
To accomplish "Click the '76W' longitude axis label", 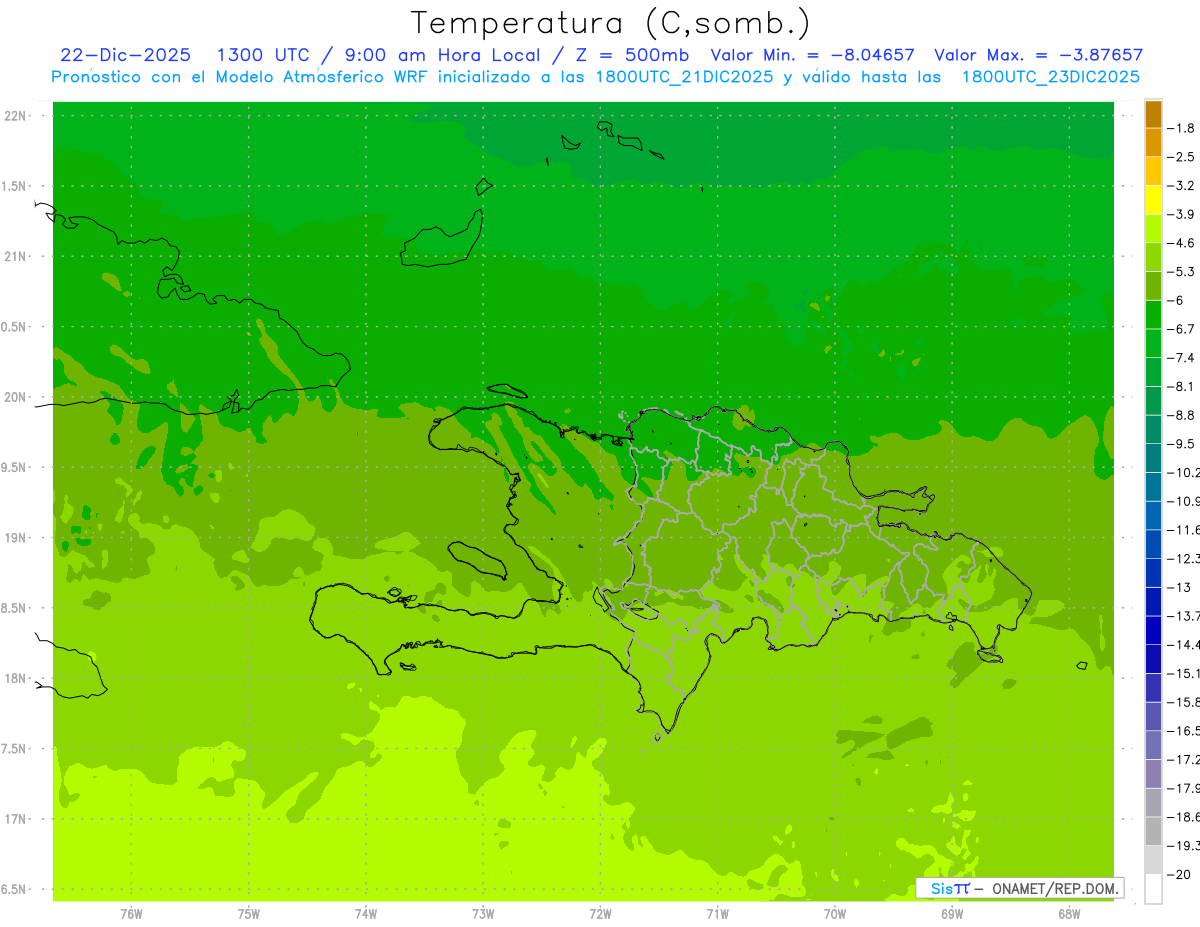I will point(131,914).
